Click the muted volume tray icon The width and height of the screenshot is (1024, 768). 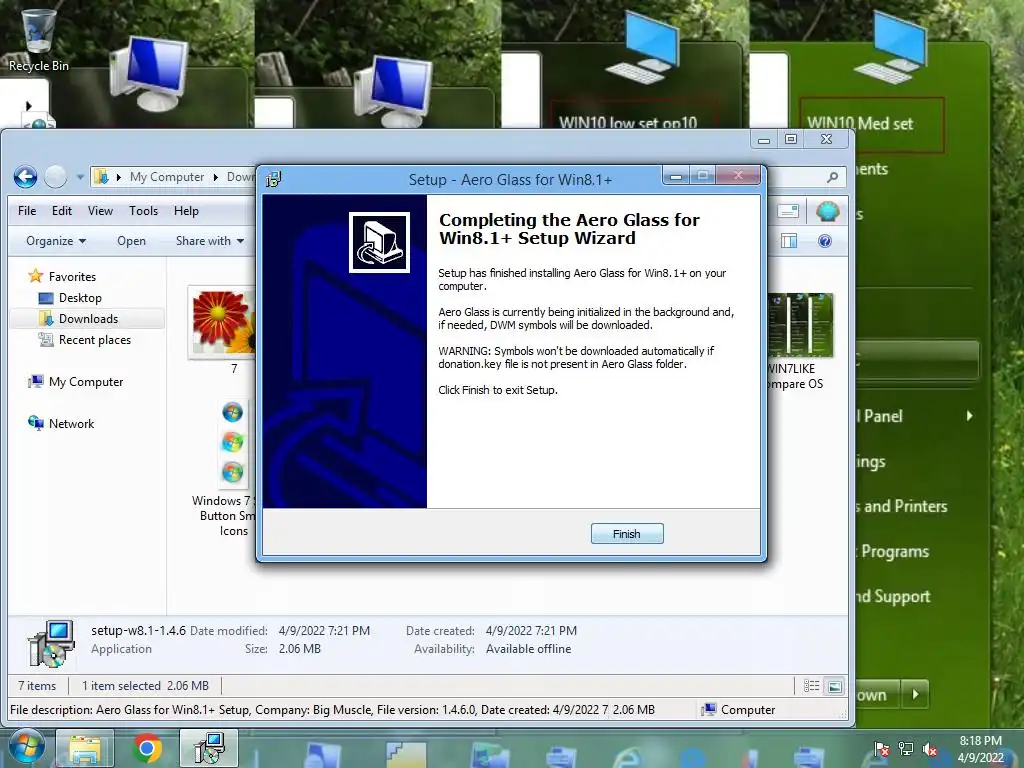[930, 749]
